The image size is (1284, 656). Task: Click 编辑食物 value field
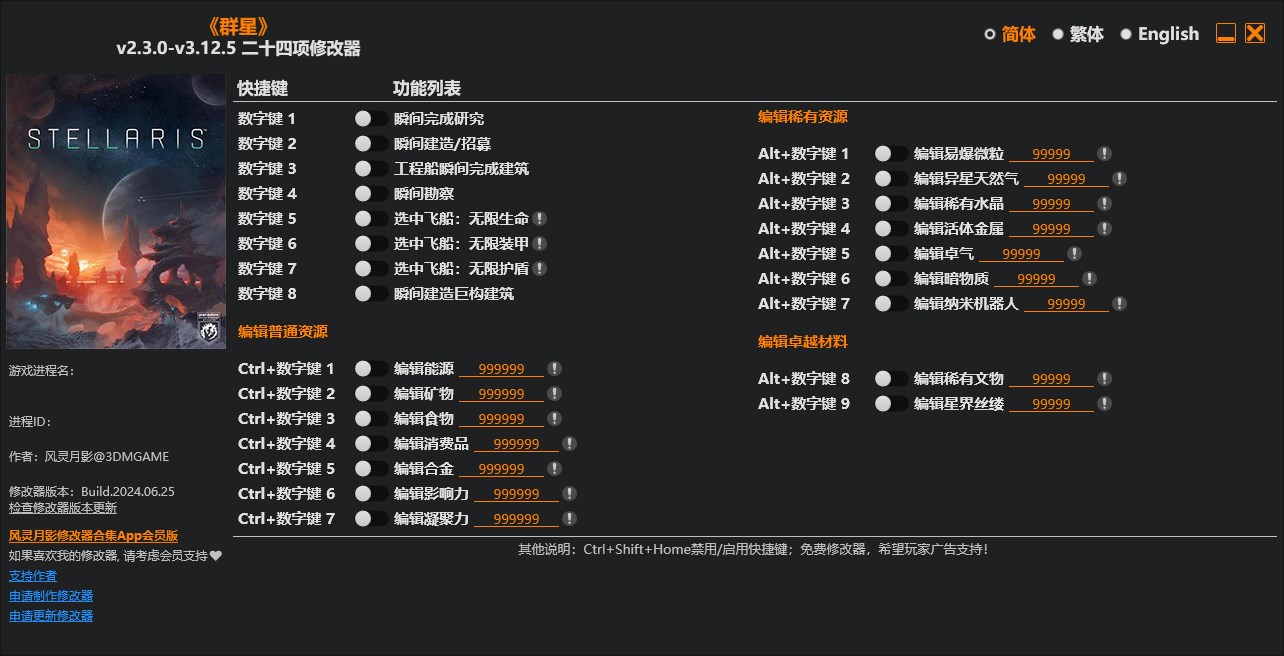[x=501, y=419]
